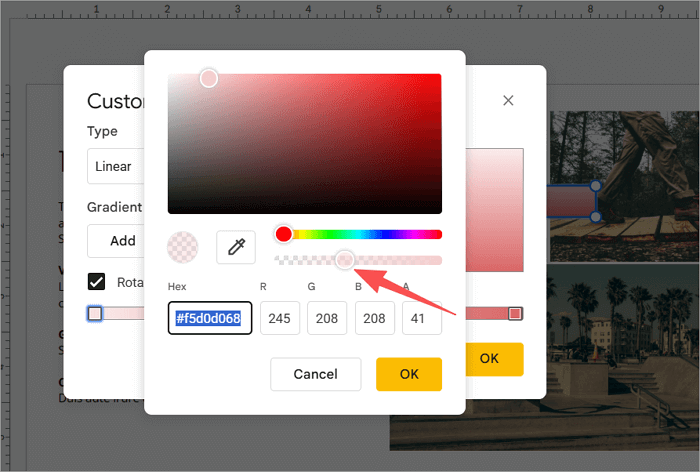Click the selected shape's bottom handle
The width and height of the screenshot is (700, 472).
pyautogui.click(x=596, y=217)
